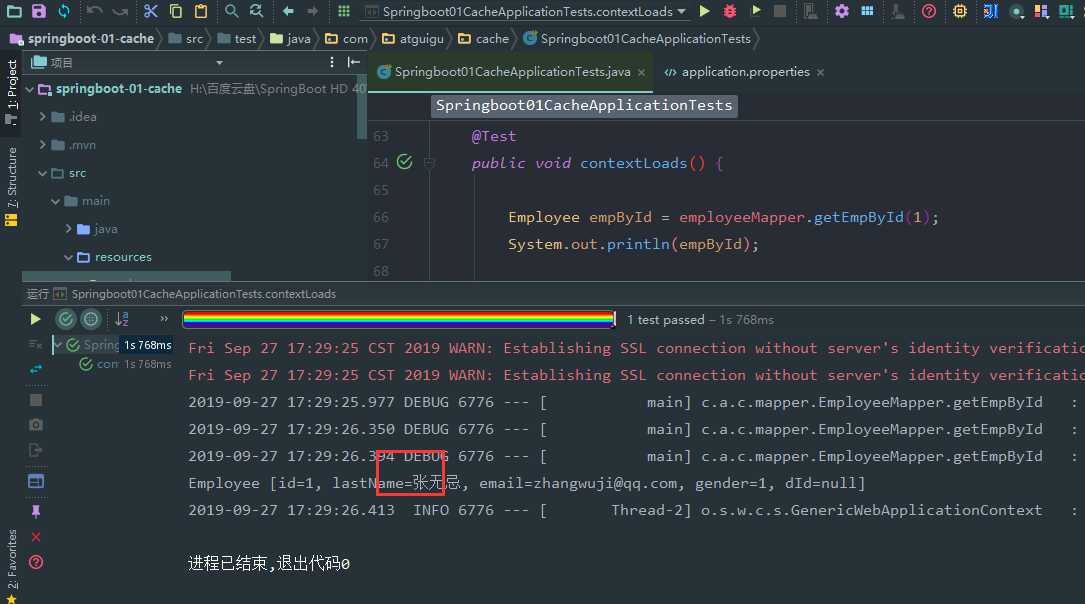This screenshot has height=604, width=1085.
Task: Expand the java folder in tree
Action: tap(69, 228)
